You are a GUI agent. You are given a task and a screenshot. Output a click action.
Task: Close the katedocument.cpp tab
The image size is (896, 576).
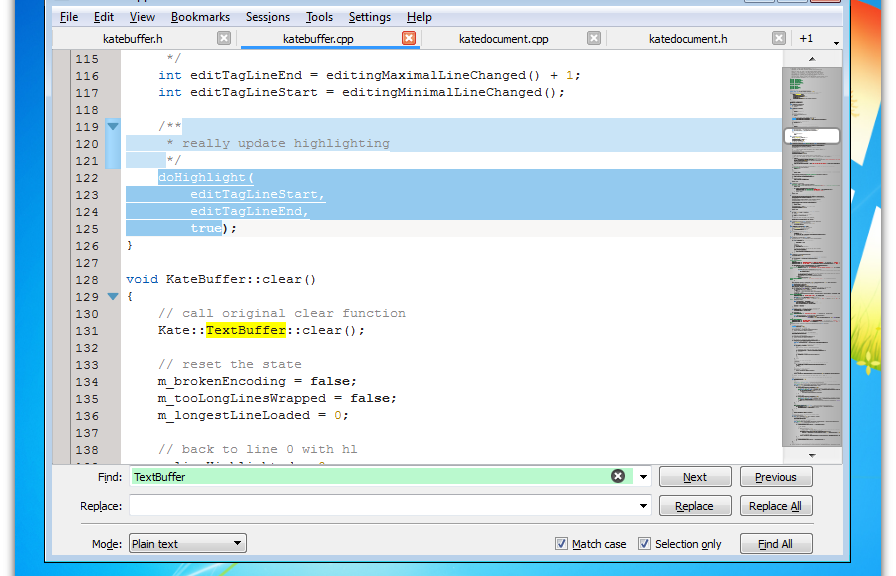(594, 38)
